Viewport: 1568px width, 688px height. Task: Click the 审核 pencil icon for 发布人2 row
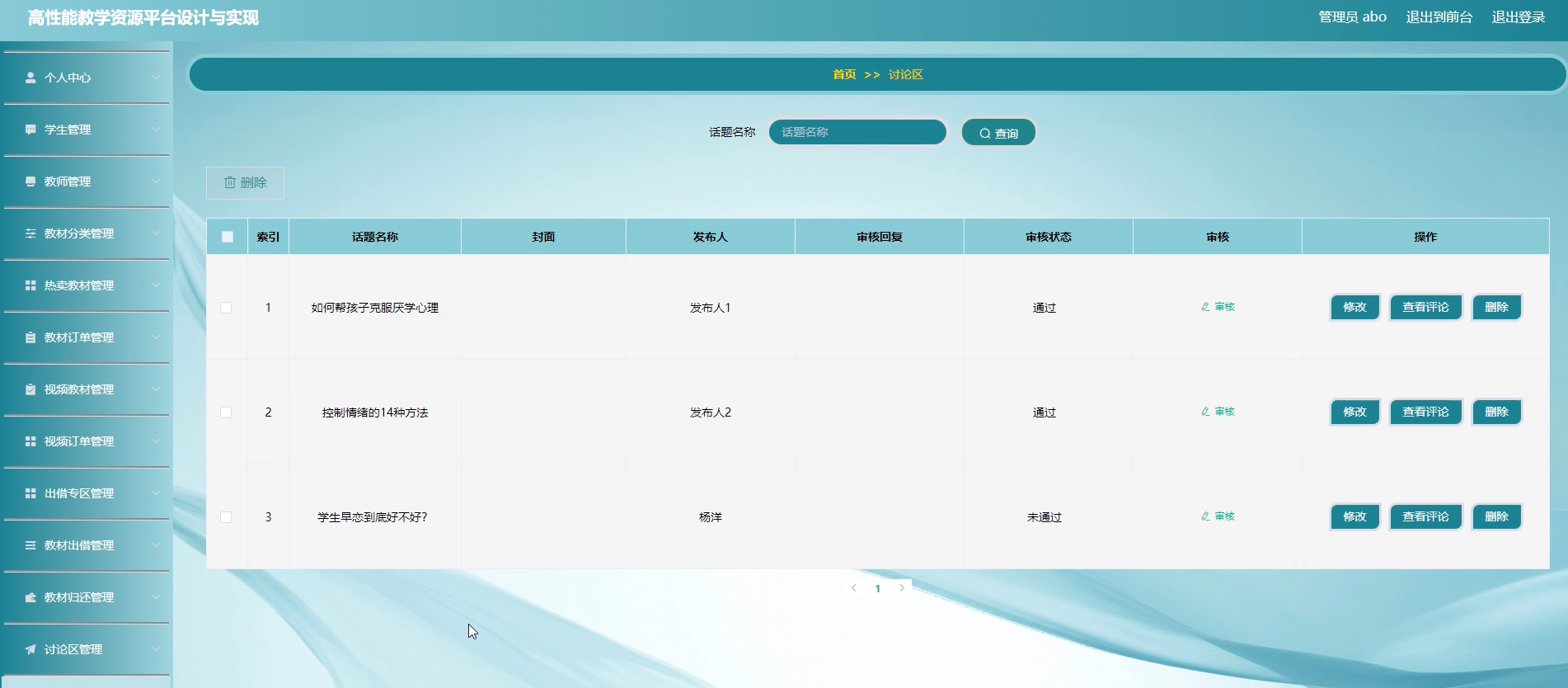[x=1205, y=412]
